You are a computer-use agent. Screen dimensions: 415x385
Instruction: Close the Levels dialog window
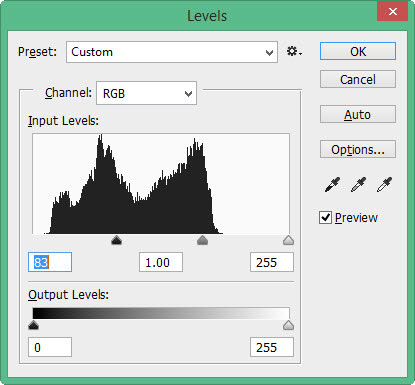(392, 11)
